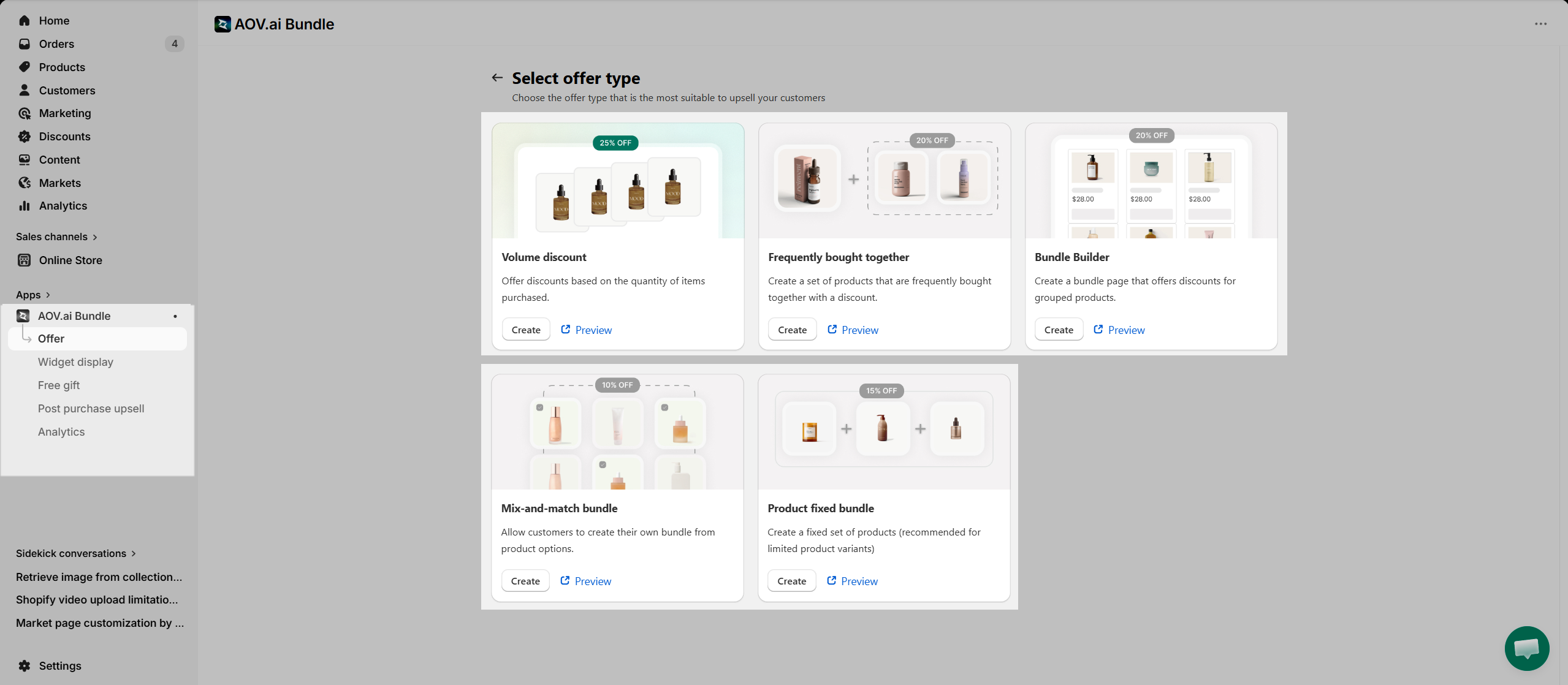Screen dimensions: 1568x685
Task: Open the Free gift submenu item
Action: click(59, 385)
